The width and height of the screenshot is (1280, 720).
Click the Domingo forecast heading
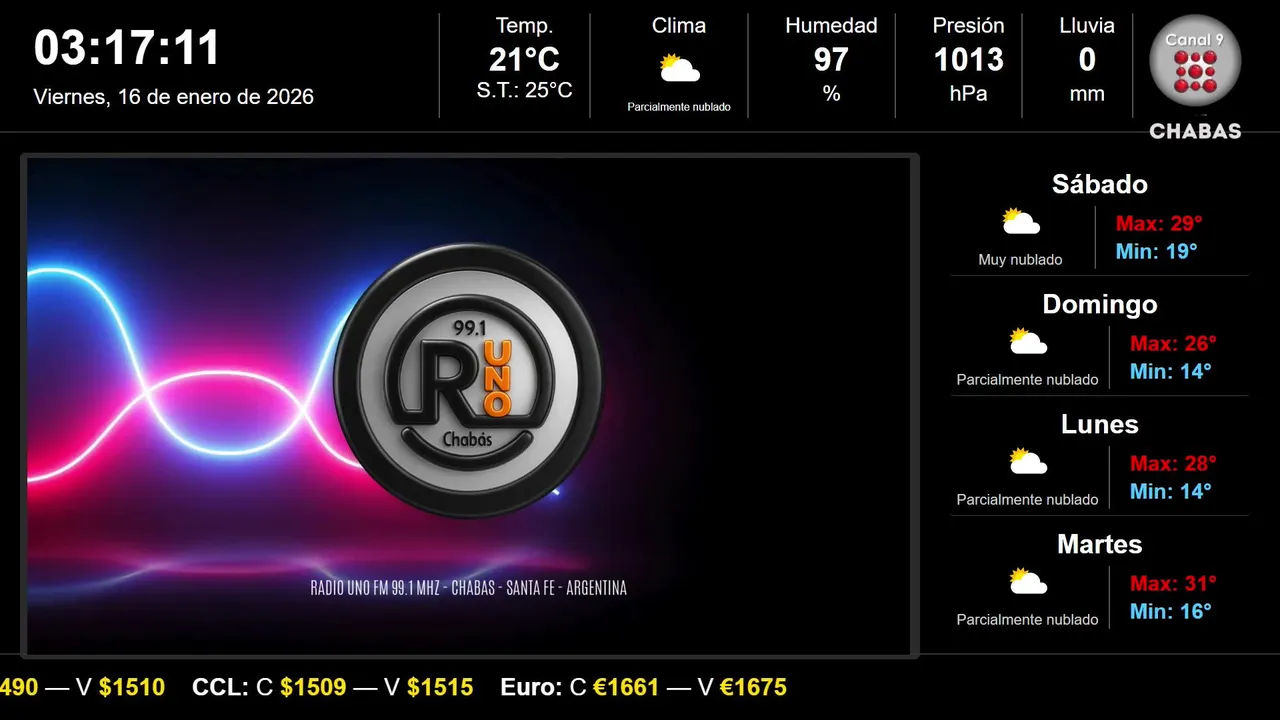pyautogui.click(x=1100, y=304)
